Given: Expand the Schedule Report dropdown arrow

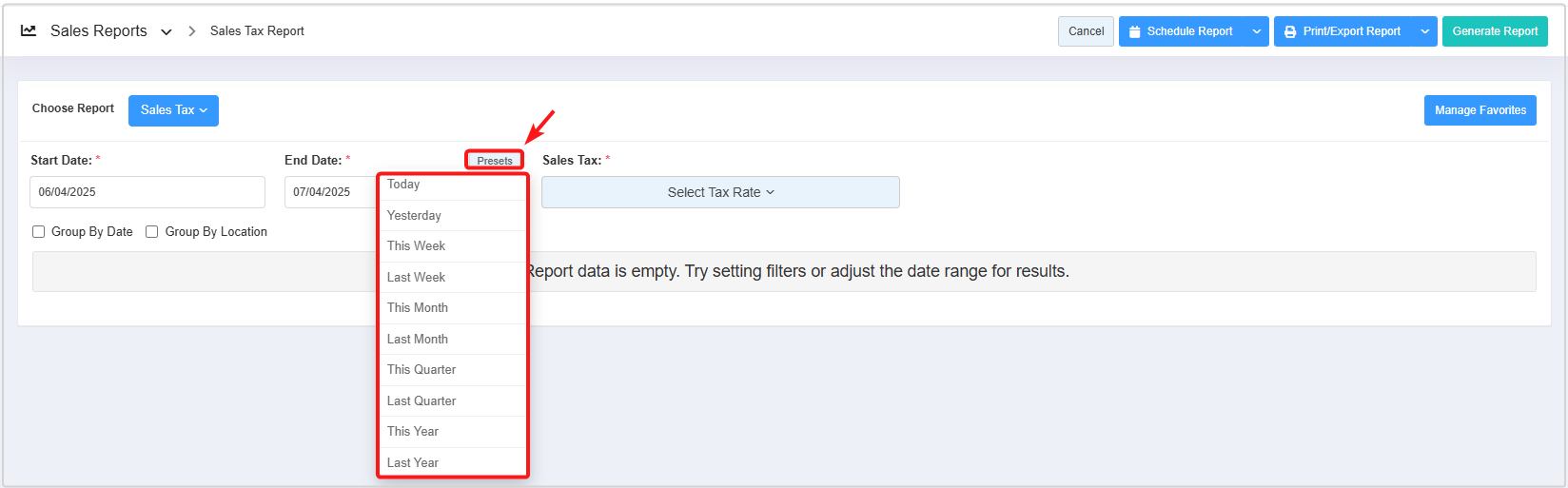Looking at the screenshot, I should point(1257,31).
